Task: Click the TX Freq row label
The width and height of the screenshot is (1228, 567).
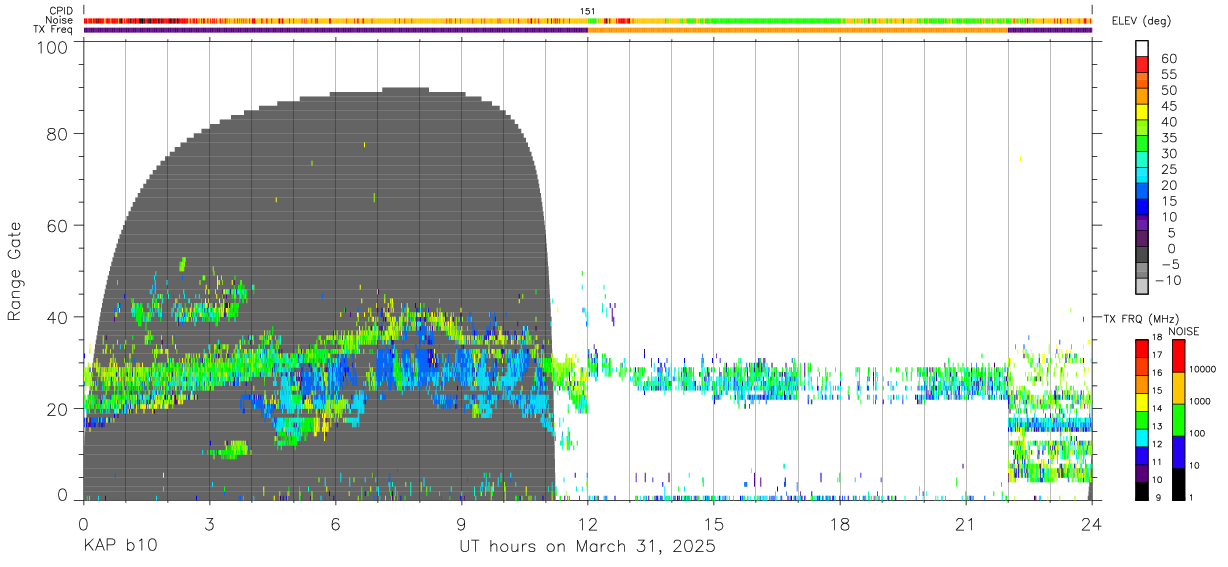Action: (55, 29)
